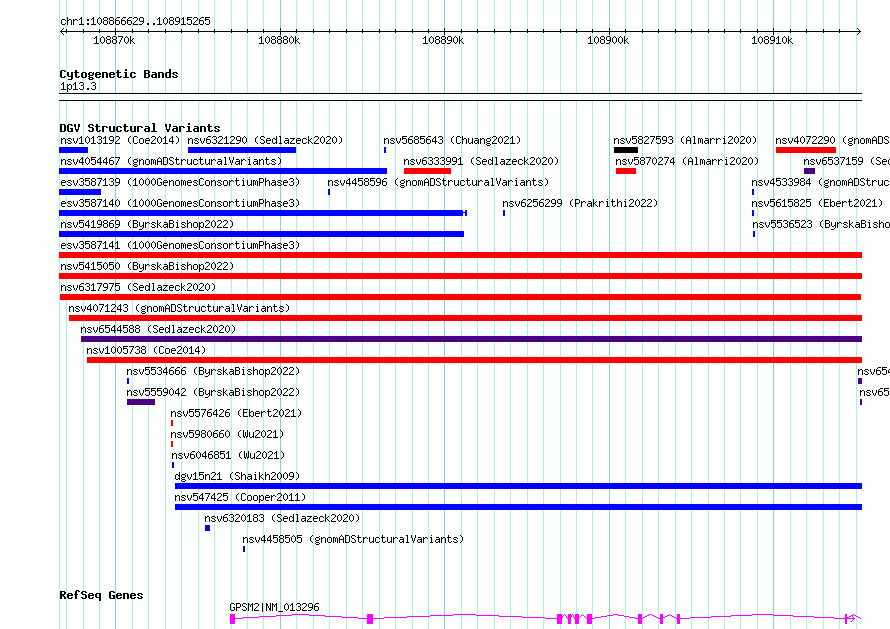Select the esv3587141 red variant bar
890x629 pixels.
(460, 255)
